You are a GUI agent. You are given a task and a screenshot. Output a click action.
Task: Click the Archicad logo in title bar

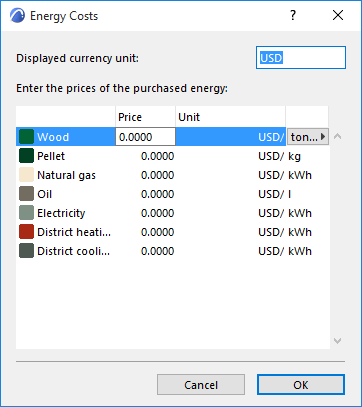click(x=17, y=16)
